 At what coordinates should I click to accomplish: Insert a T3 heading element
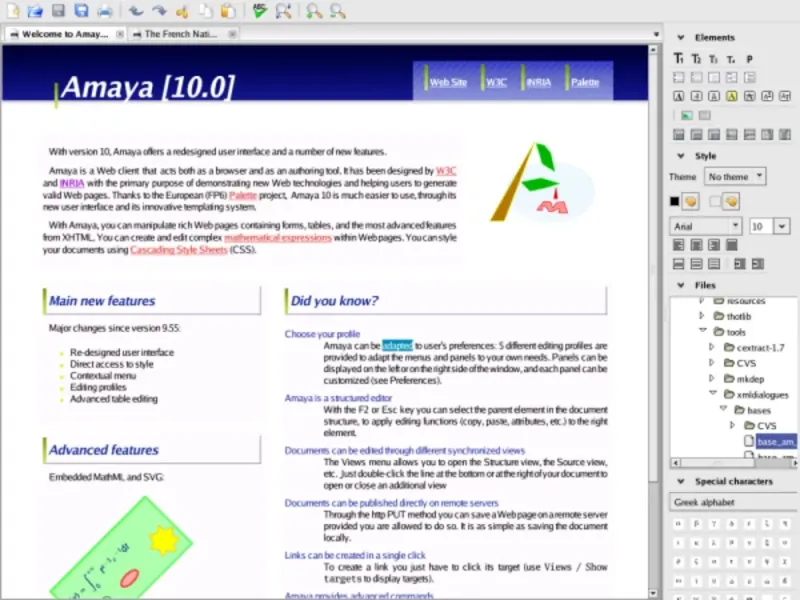[x=713, y=60]
